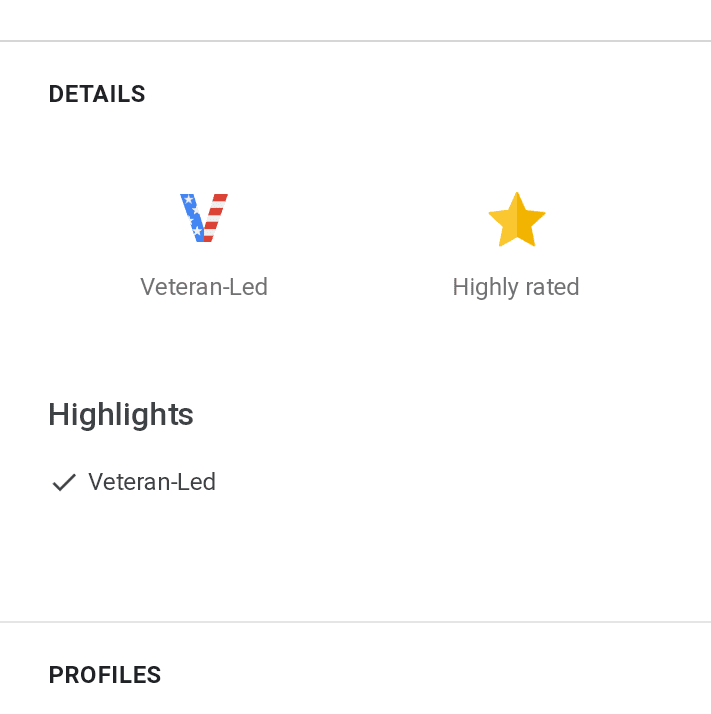Image resolution: width=711 pixels, height=714 pixels.
Task: Click the word Led under the flag icon
Action: coord(250,287)
